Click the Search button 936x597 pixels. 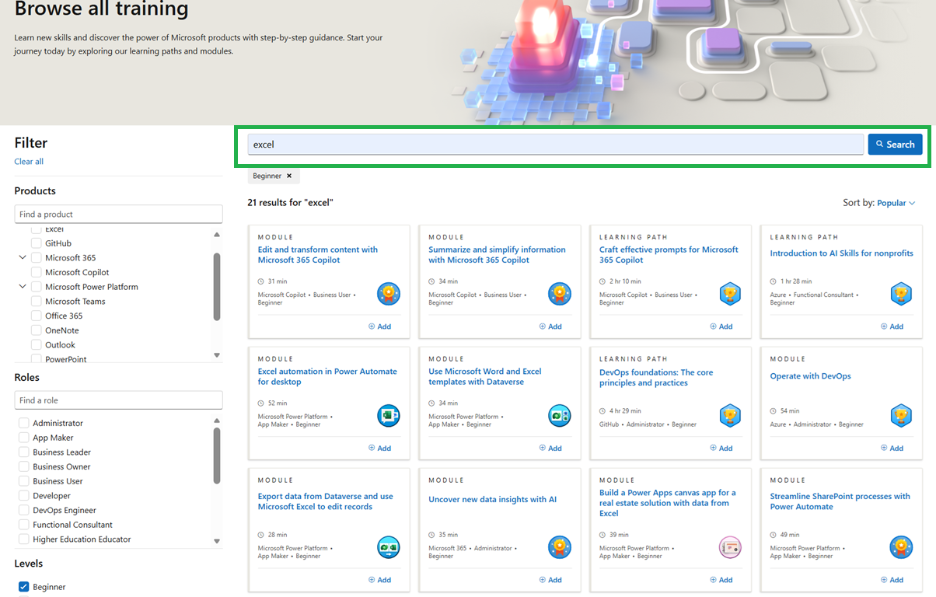(x=895, y=144)
